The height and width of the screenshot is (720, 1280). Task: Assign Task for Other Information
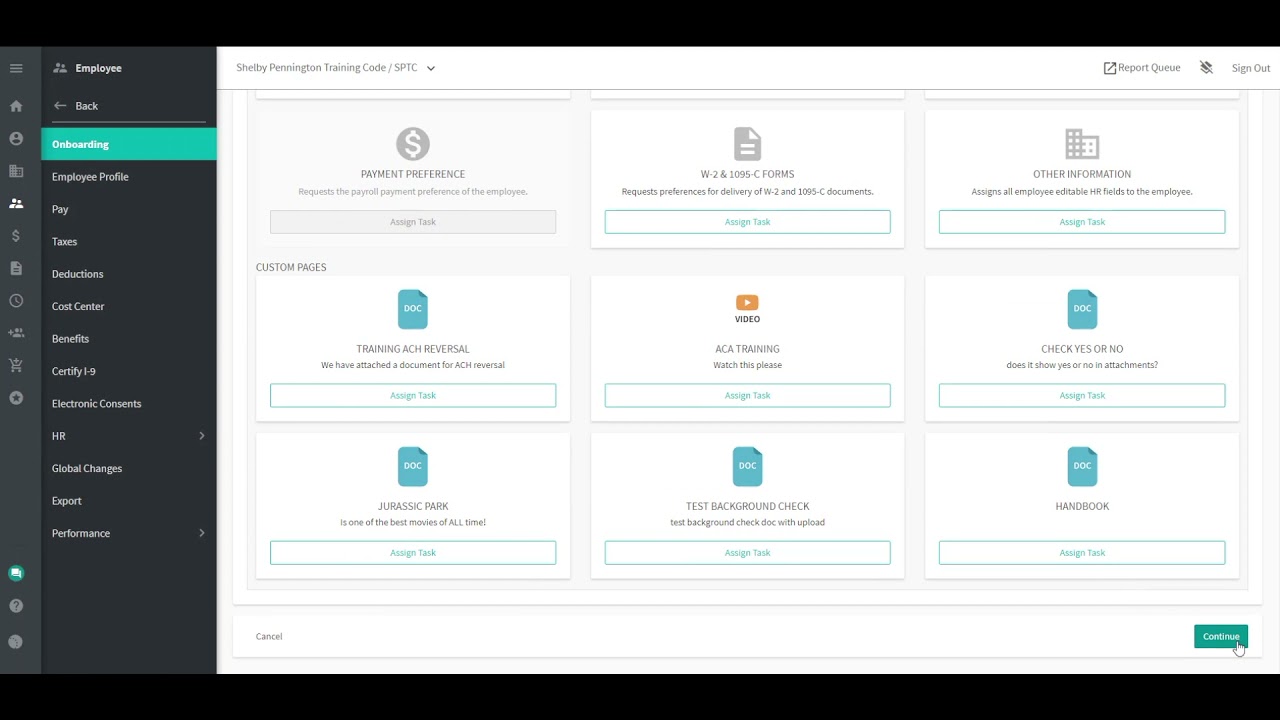(1082, 222)
